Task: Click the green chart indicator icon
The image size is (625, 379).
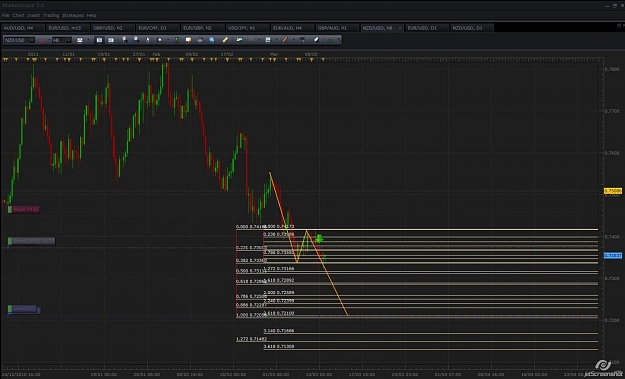Action: click(x=239, y=40)
